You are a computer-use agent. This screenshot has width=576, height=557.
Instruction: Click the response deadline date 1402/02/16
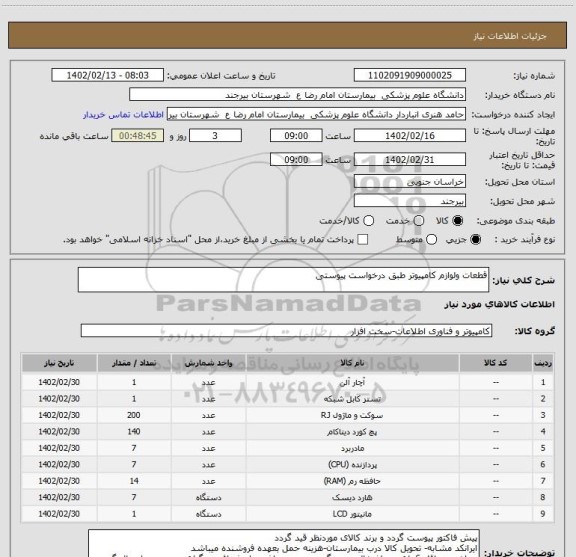[x=410, y=136]
